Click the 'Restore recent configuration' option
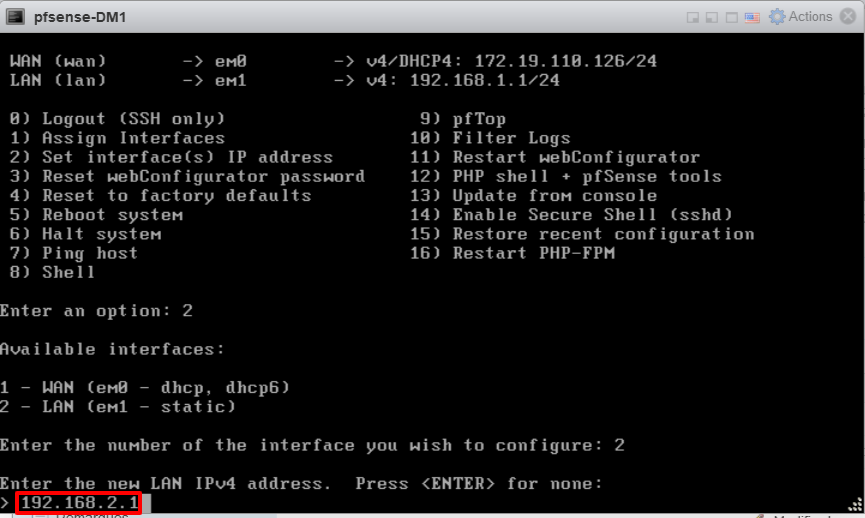Screen dimensions: 865x518 (x=603, y=234)
